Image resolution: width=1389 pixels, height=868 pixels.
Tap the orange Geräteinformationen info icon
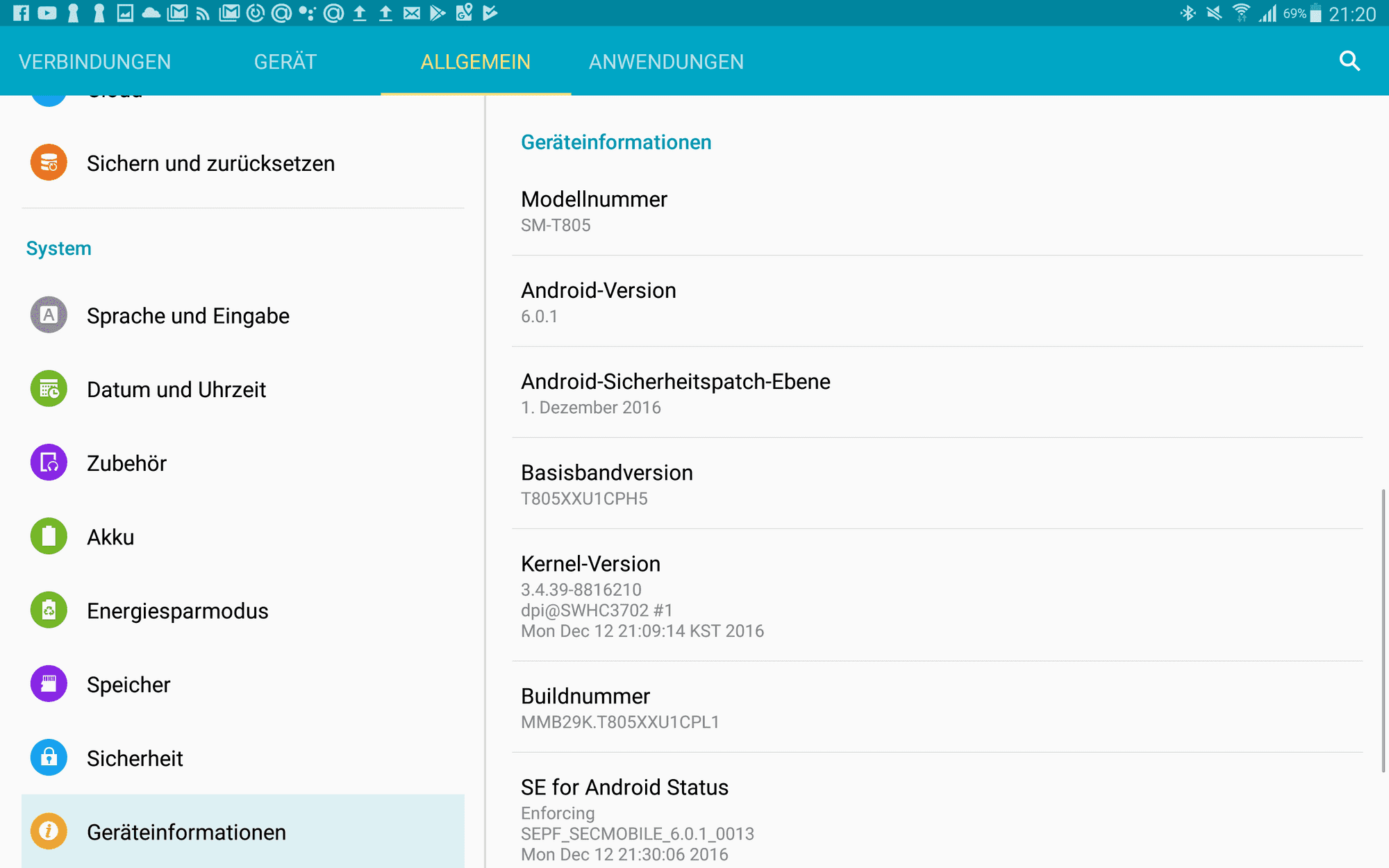click(49, 831)
